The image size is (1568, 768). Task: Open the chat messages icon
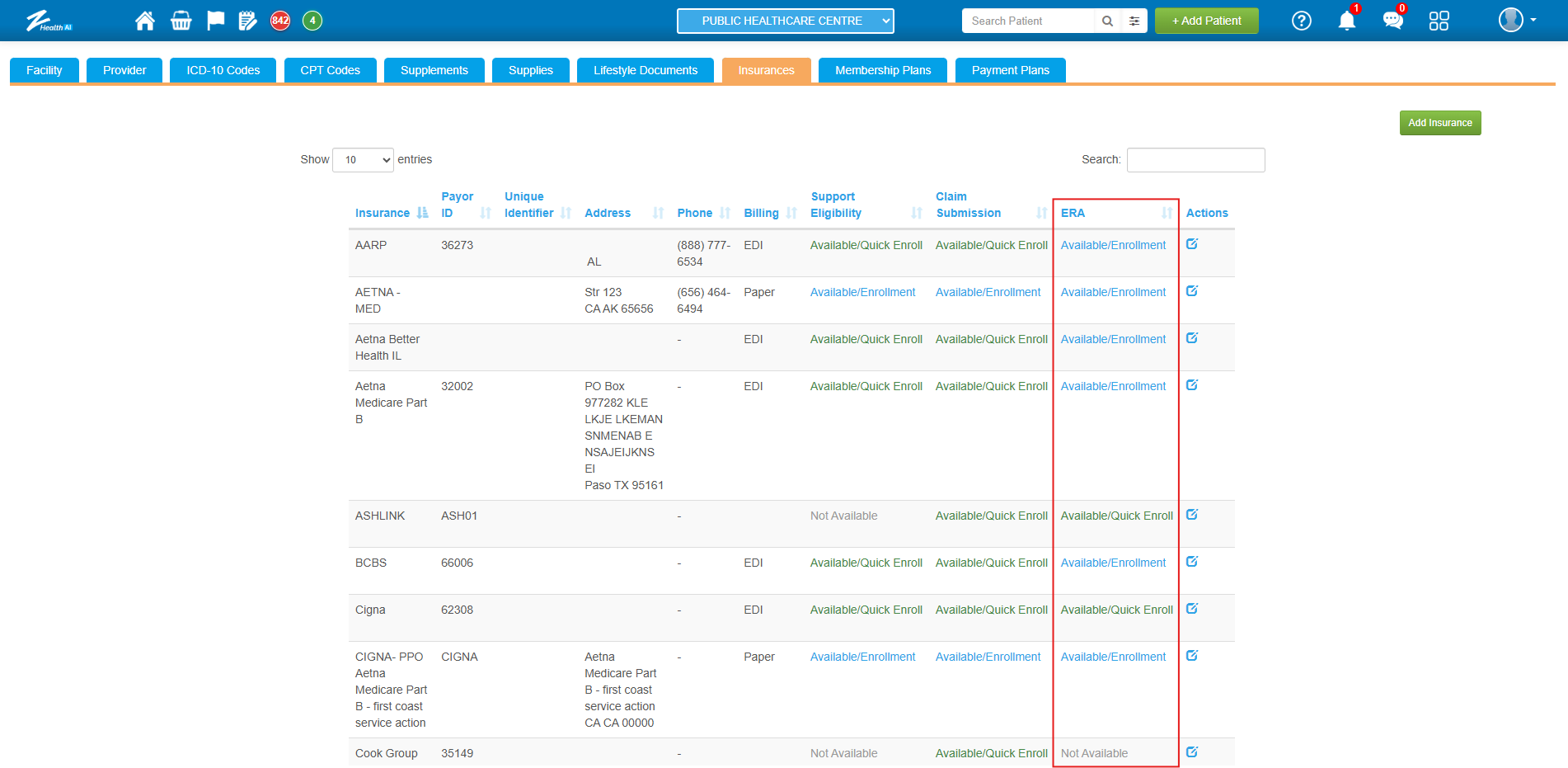coord(1392,21)
